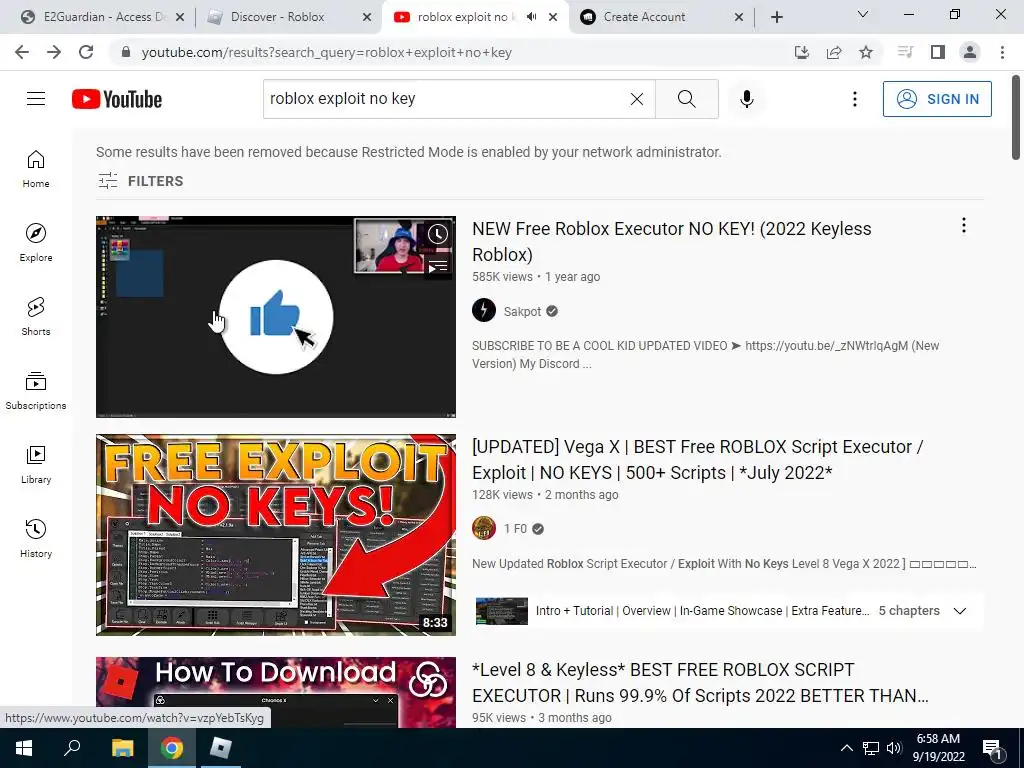Start voice search with the microphone icon
Screen dimensions: 1024x768
tap(747, 99)
